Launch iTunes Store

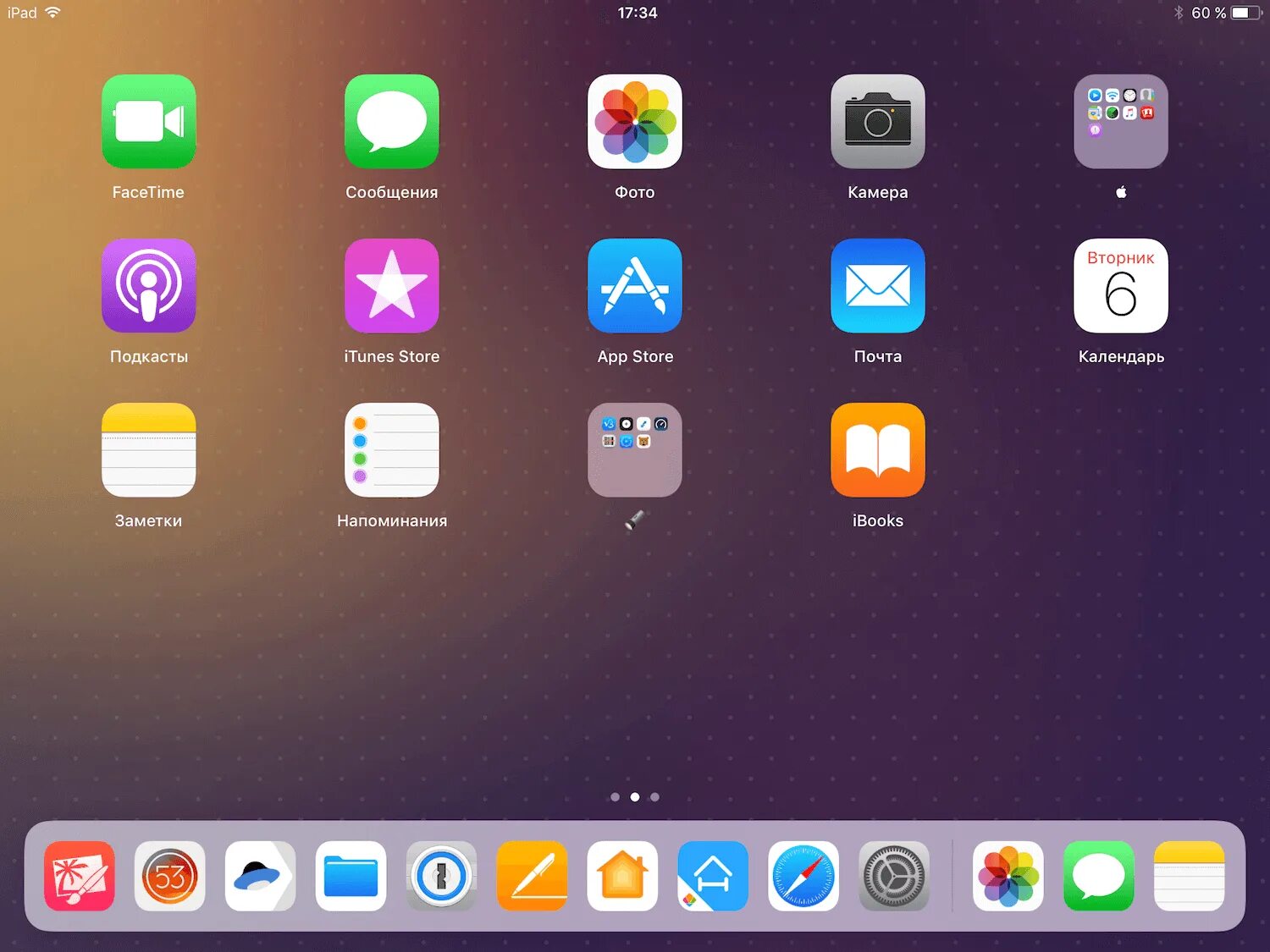coord(392,285)
